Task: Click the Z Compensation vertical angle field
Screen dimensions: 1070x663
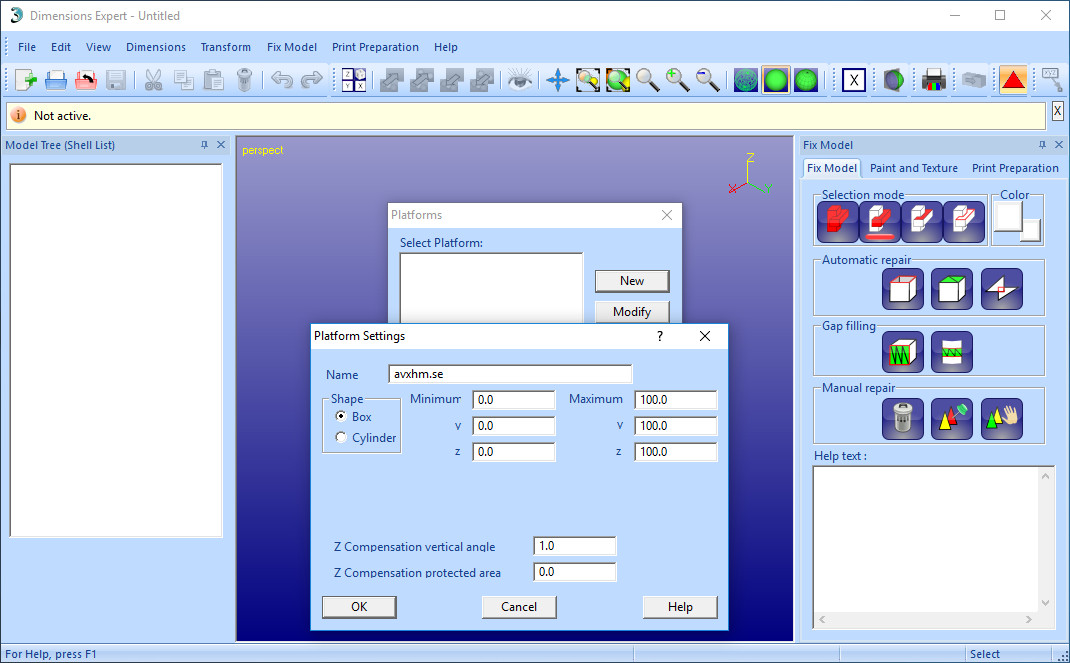Action: [x=575, y=546]
